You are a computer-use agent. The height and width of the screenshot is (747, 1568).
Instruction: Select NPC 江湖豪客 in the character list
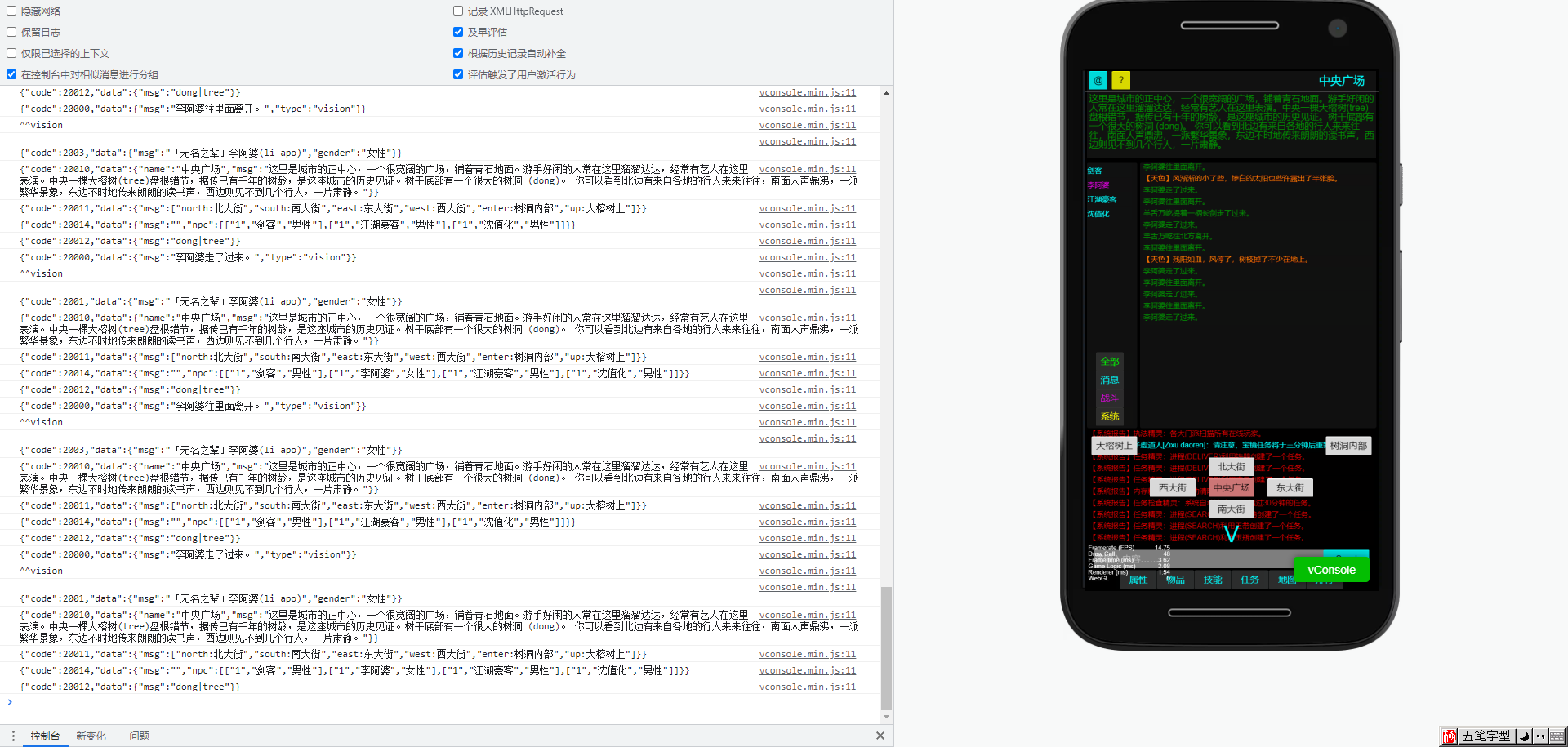click(x=1102, y=199)
